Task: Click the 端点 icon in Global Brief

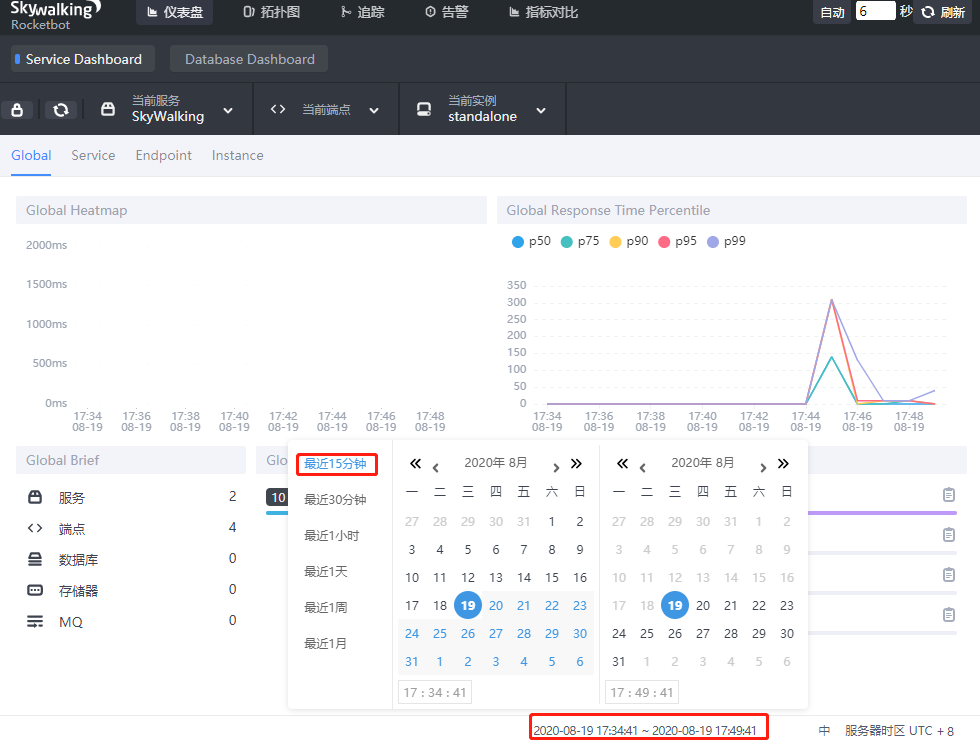Action: (x=35, y=528)
